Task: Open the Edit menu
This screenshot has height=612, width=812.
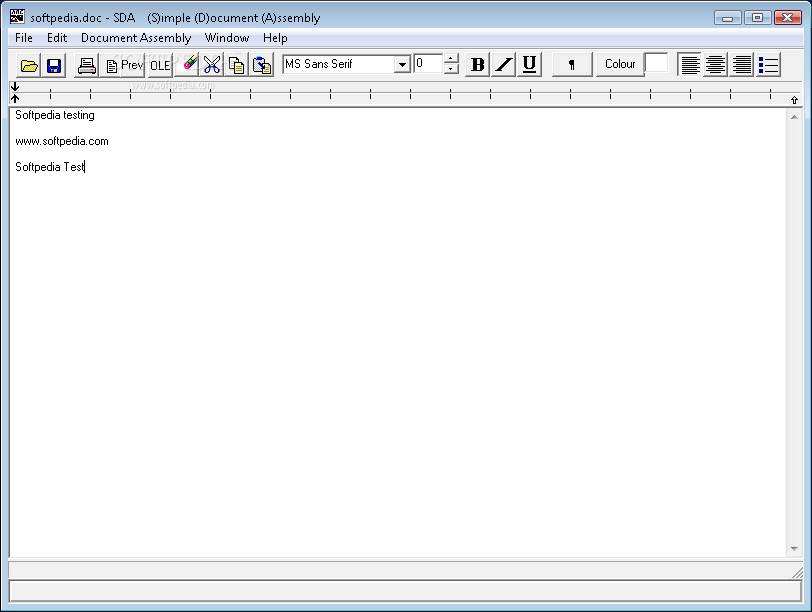Action: [57, 38]
